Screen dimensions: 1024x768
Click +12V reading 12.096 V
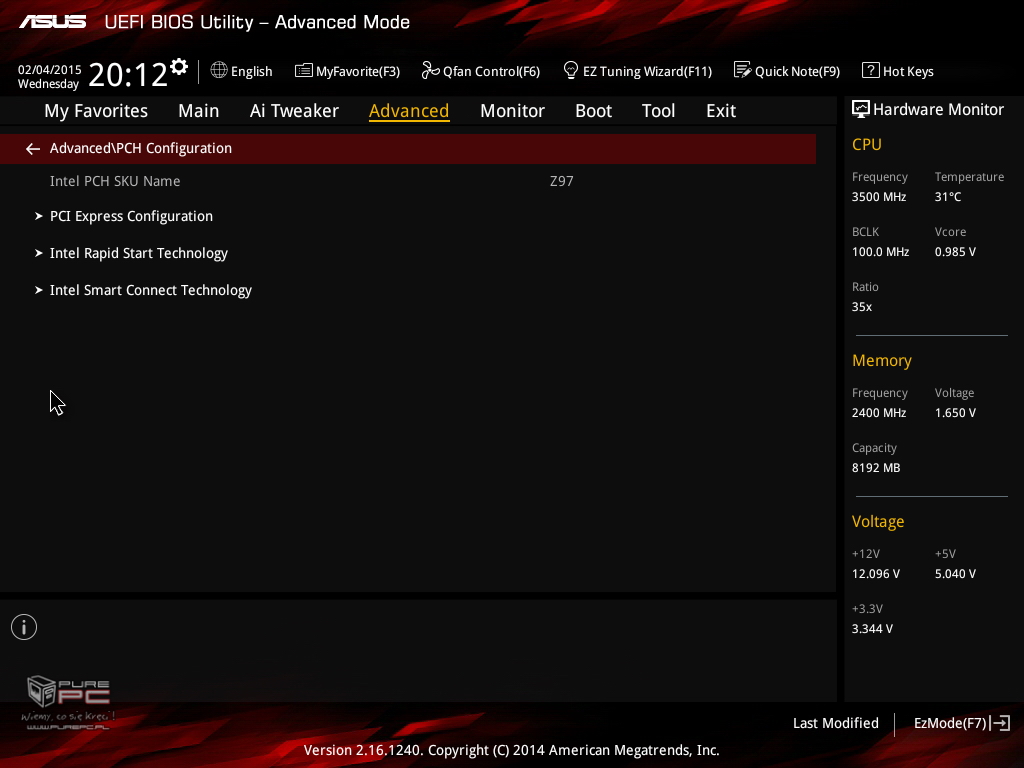876,573
